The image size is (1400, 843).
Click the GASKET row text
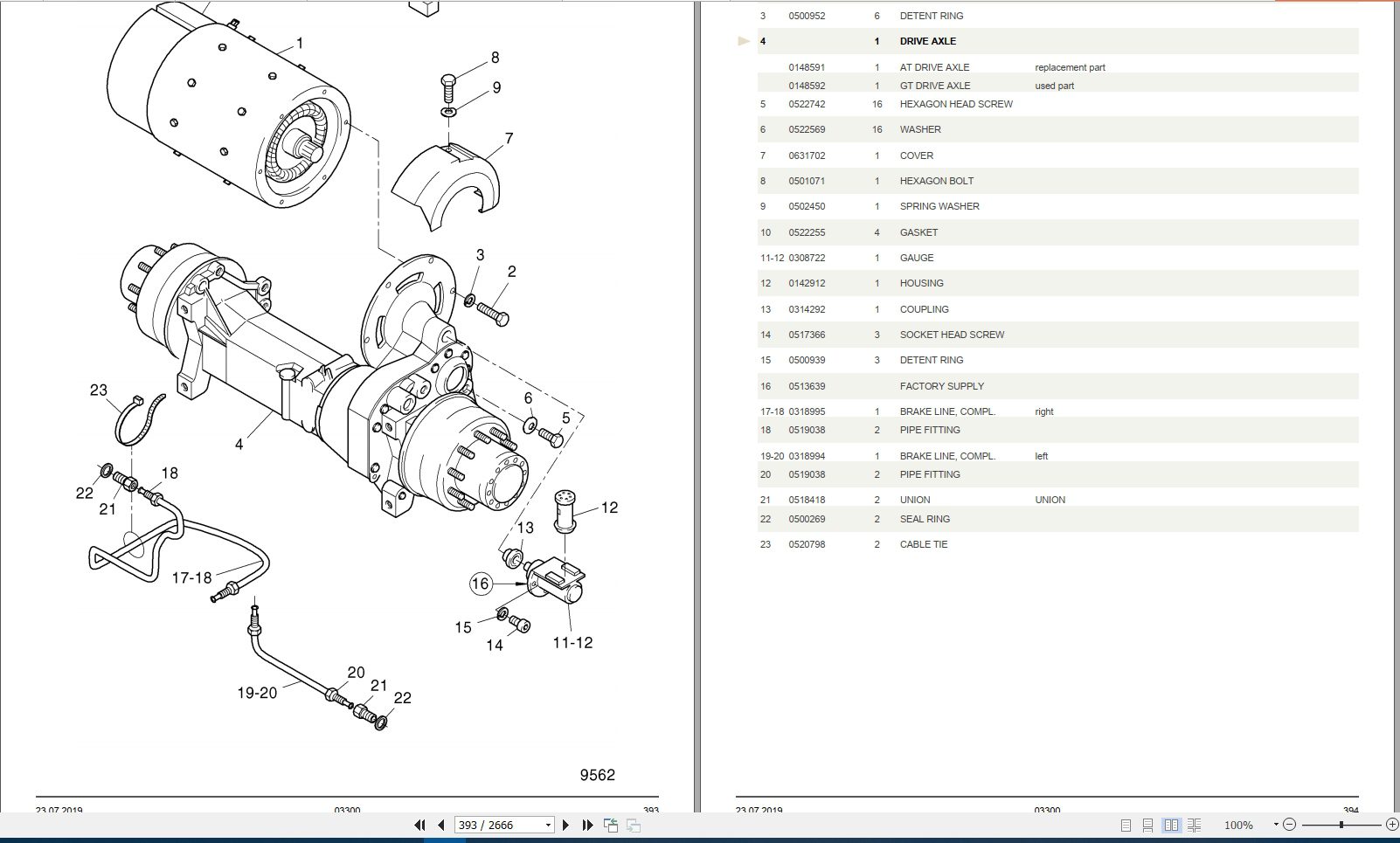[918, 232]
